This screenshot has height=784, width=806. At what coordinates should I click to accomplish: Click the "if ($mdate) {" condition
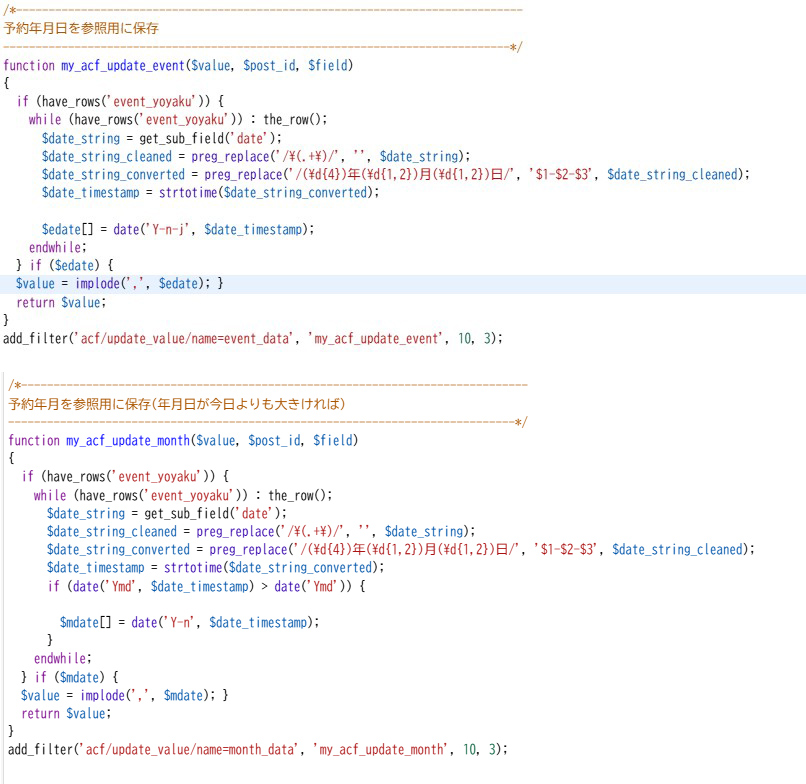pyautogui.click(x=77, y=677)
